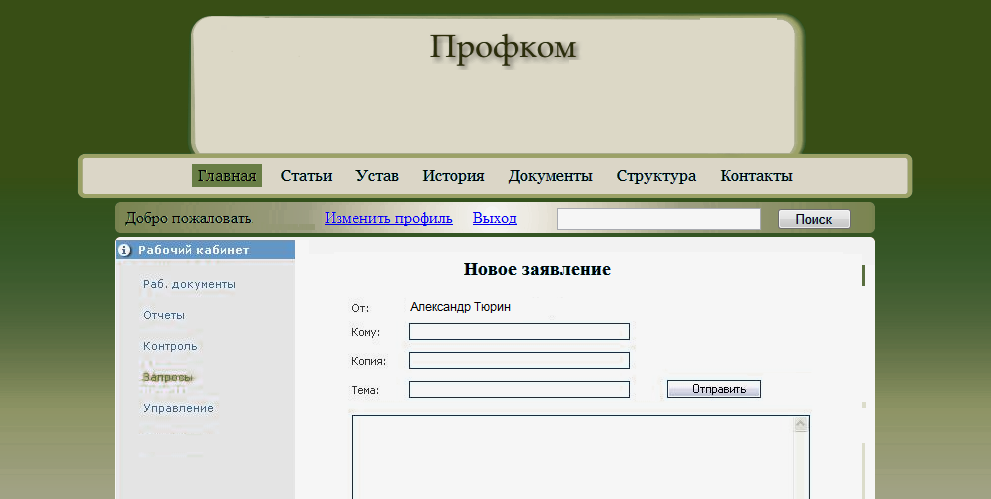
Task: Click the Изменить профиль link
Action: [389, 219]
